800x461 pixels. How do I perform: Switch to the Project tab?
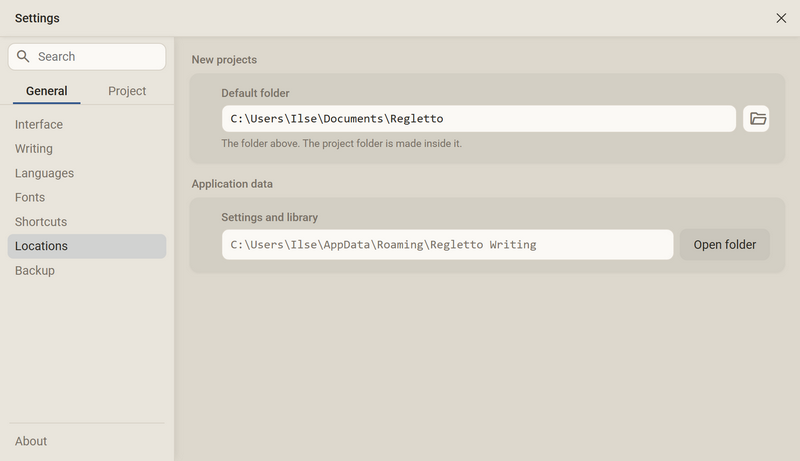pyautogui.click(x=127, y=91)
